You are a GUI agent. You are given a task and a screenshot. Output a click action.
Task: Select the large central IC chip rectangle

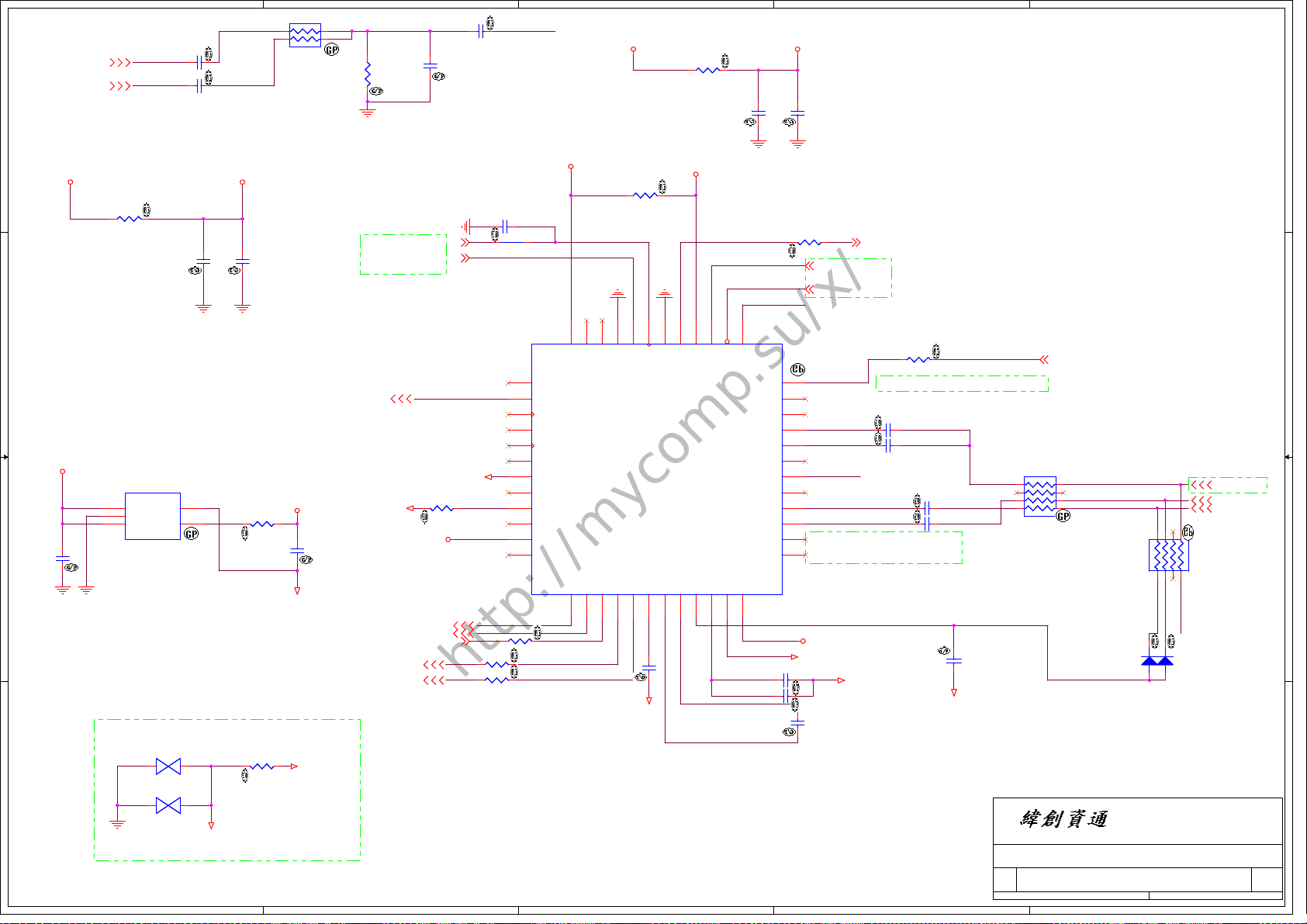657,469
